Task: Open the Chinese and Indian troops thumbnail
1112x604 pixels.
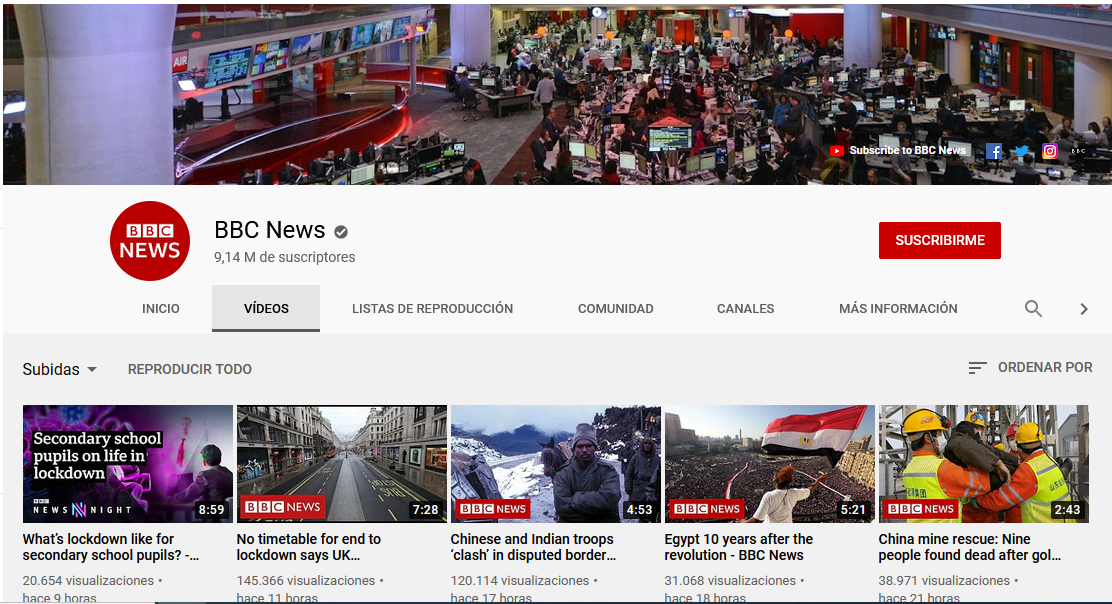Action: [x=556, y=464]
